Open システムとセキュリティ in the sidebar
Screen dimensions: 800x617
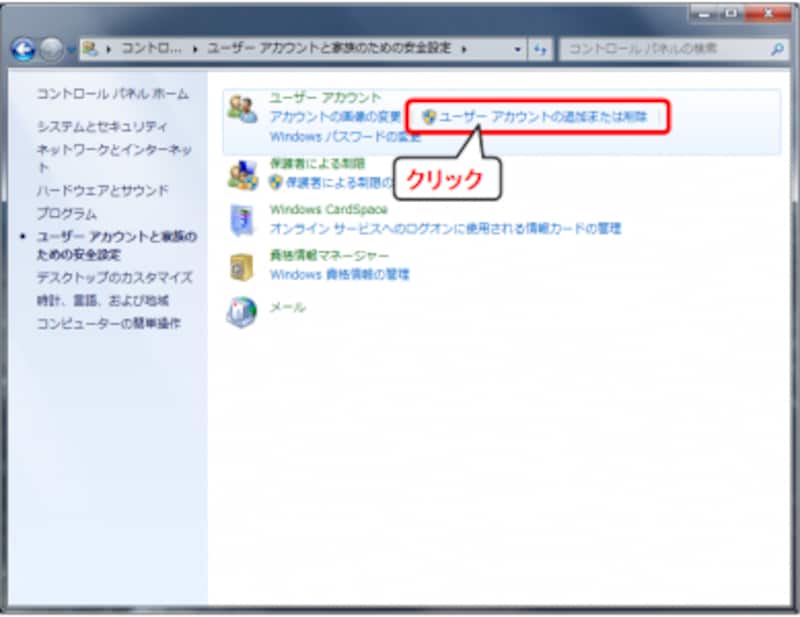(x=102, y=127)
